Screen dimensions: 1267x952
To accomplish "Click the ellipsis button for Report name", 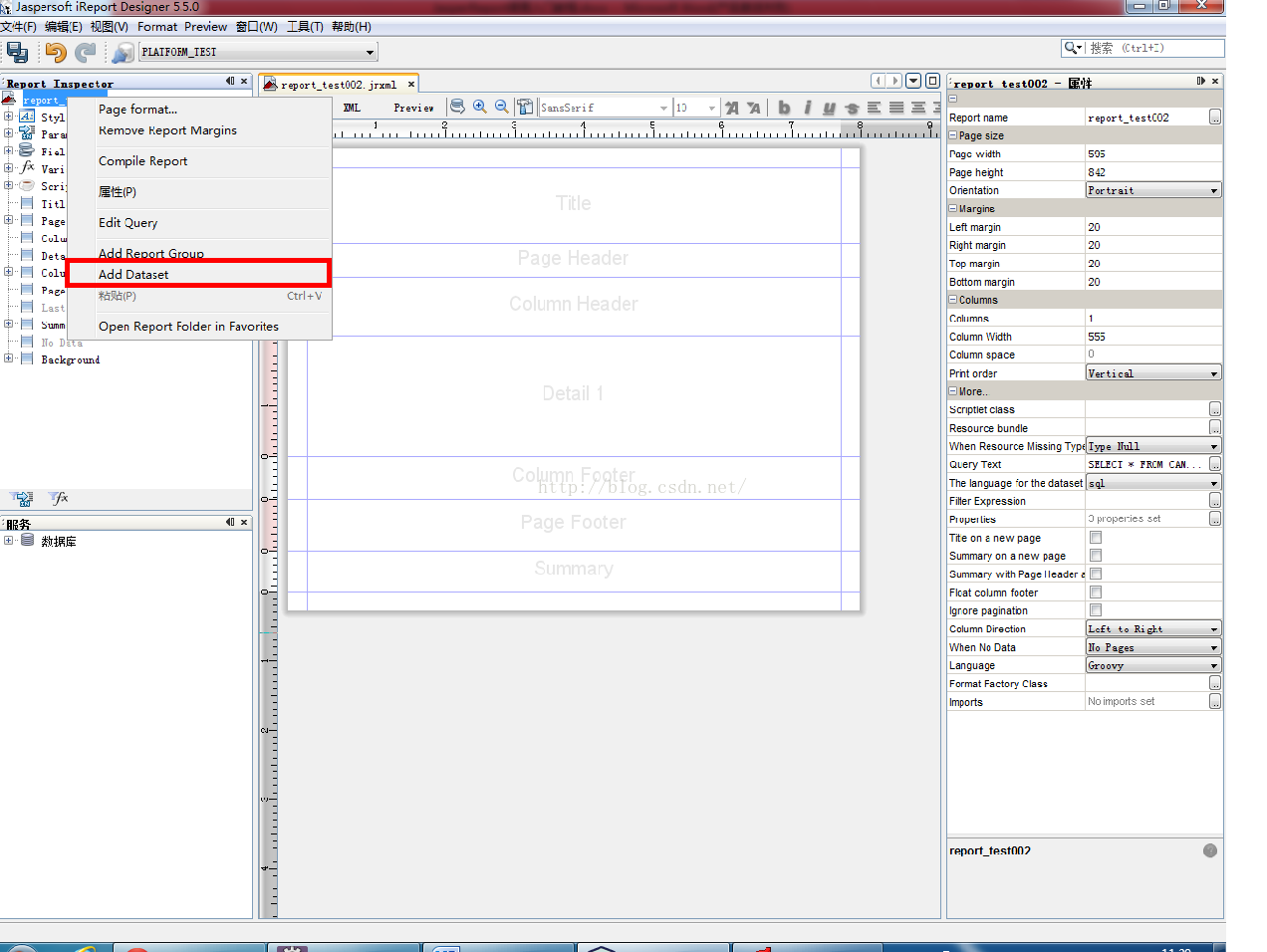I will [x=1215, y=118].
